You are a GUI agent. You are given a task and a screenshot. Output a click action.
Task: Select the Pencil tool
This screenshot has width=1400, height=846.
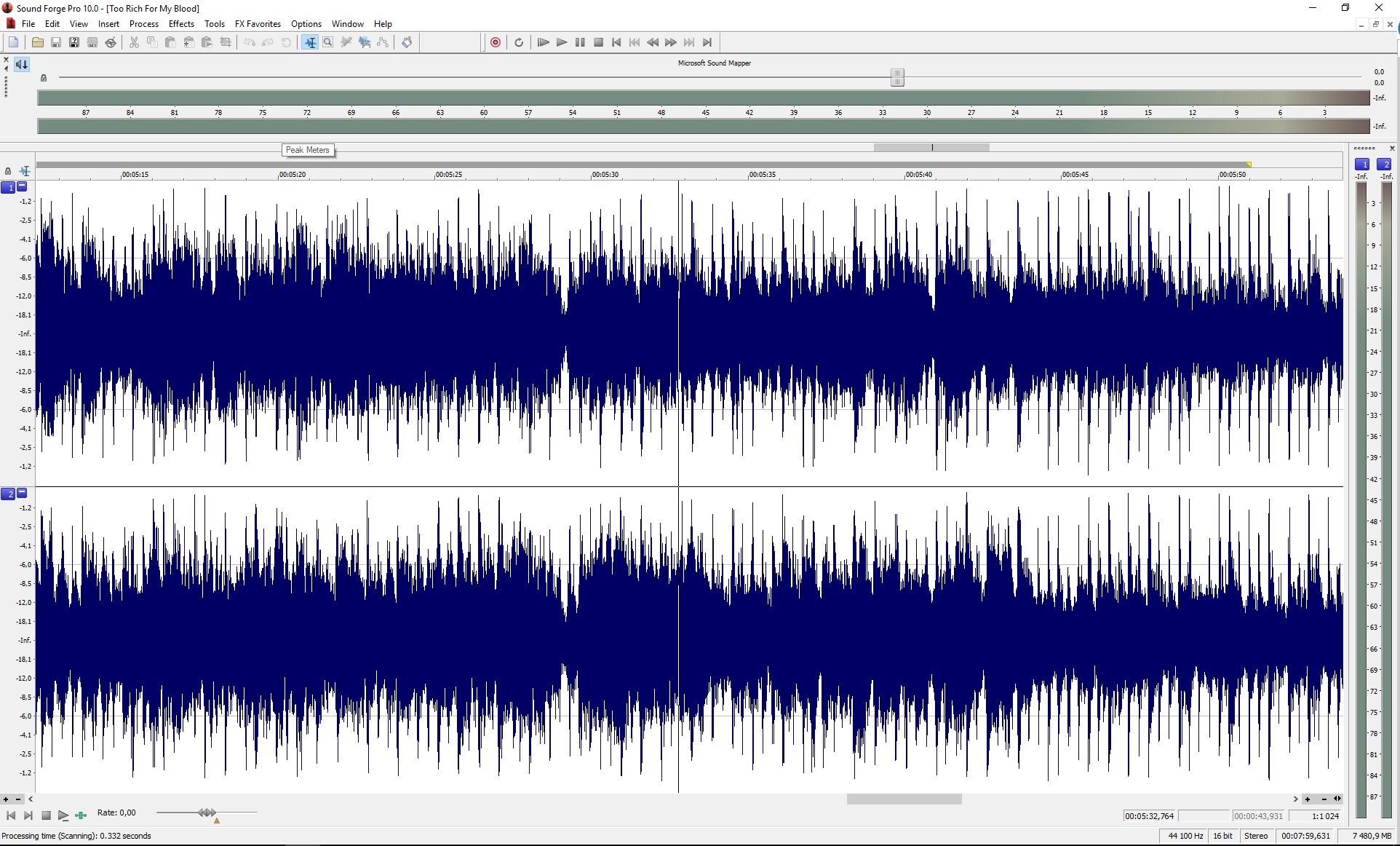click(346, 42)
